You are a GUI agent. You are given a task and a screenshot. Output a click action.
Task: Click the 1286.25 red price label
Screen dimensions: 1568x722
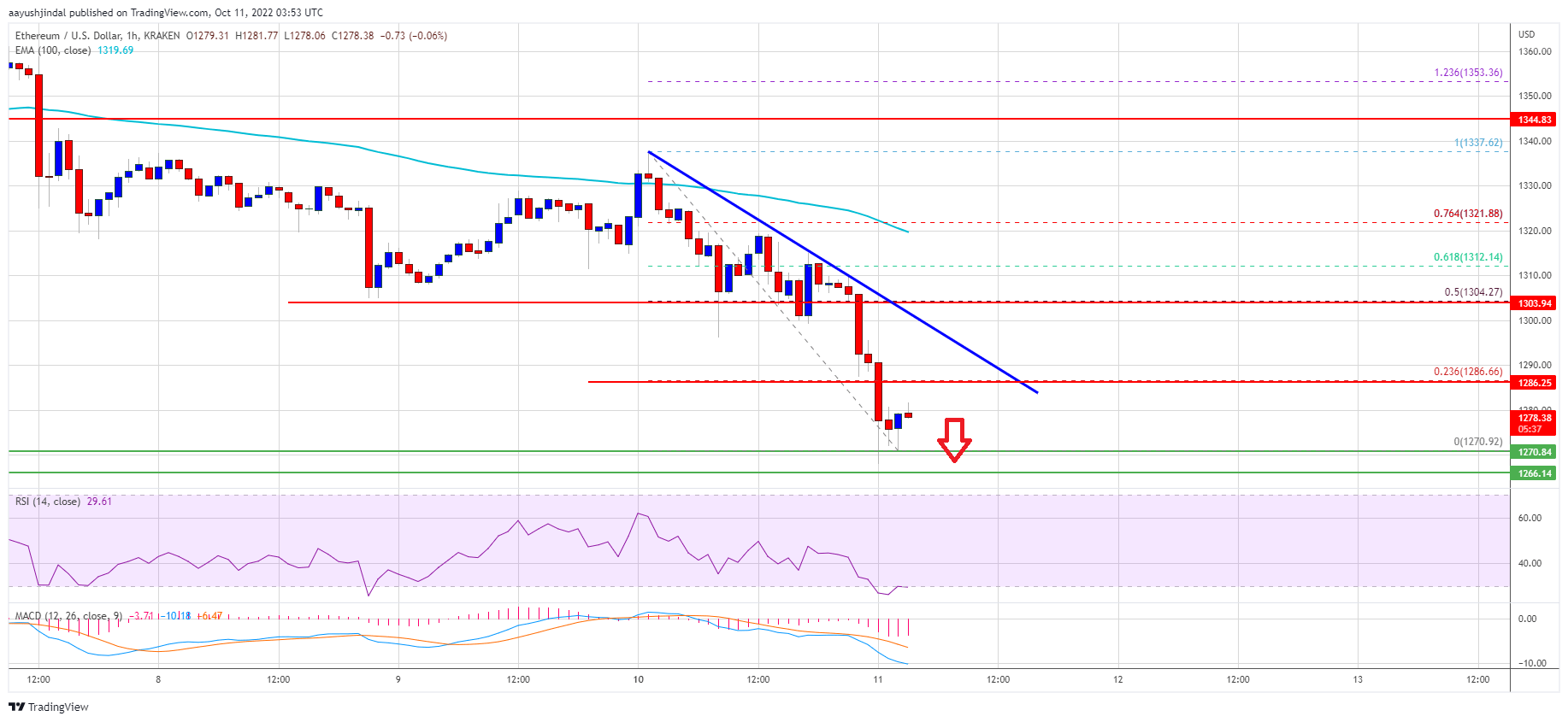coord(1535,383)
